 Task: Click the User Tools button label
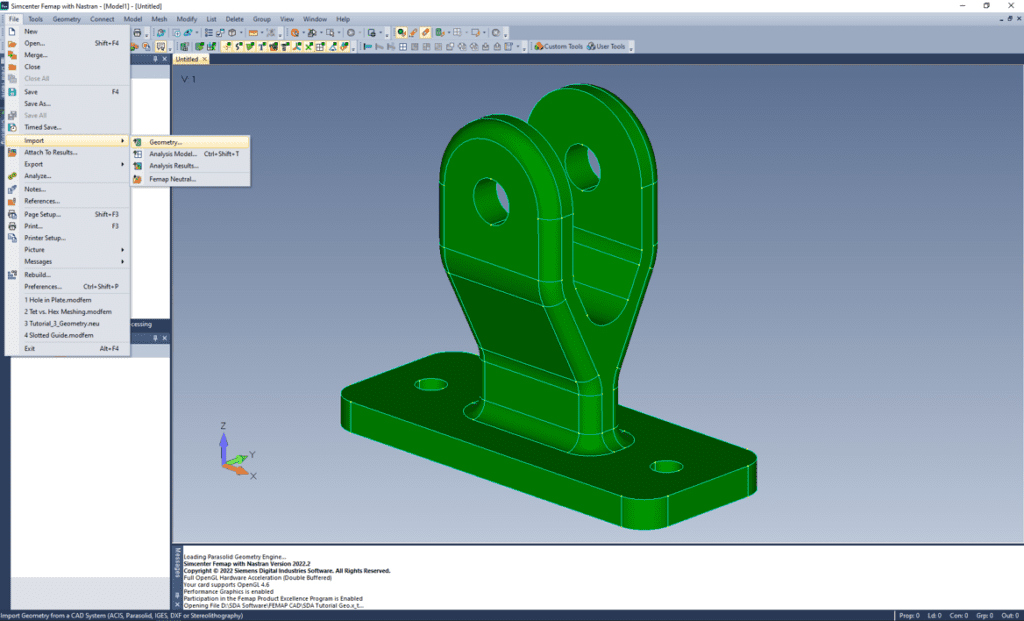[x=610, y=46]
